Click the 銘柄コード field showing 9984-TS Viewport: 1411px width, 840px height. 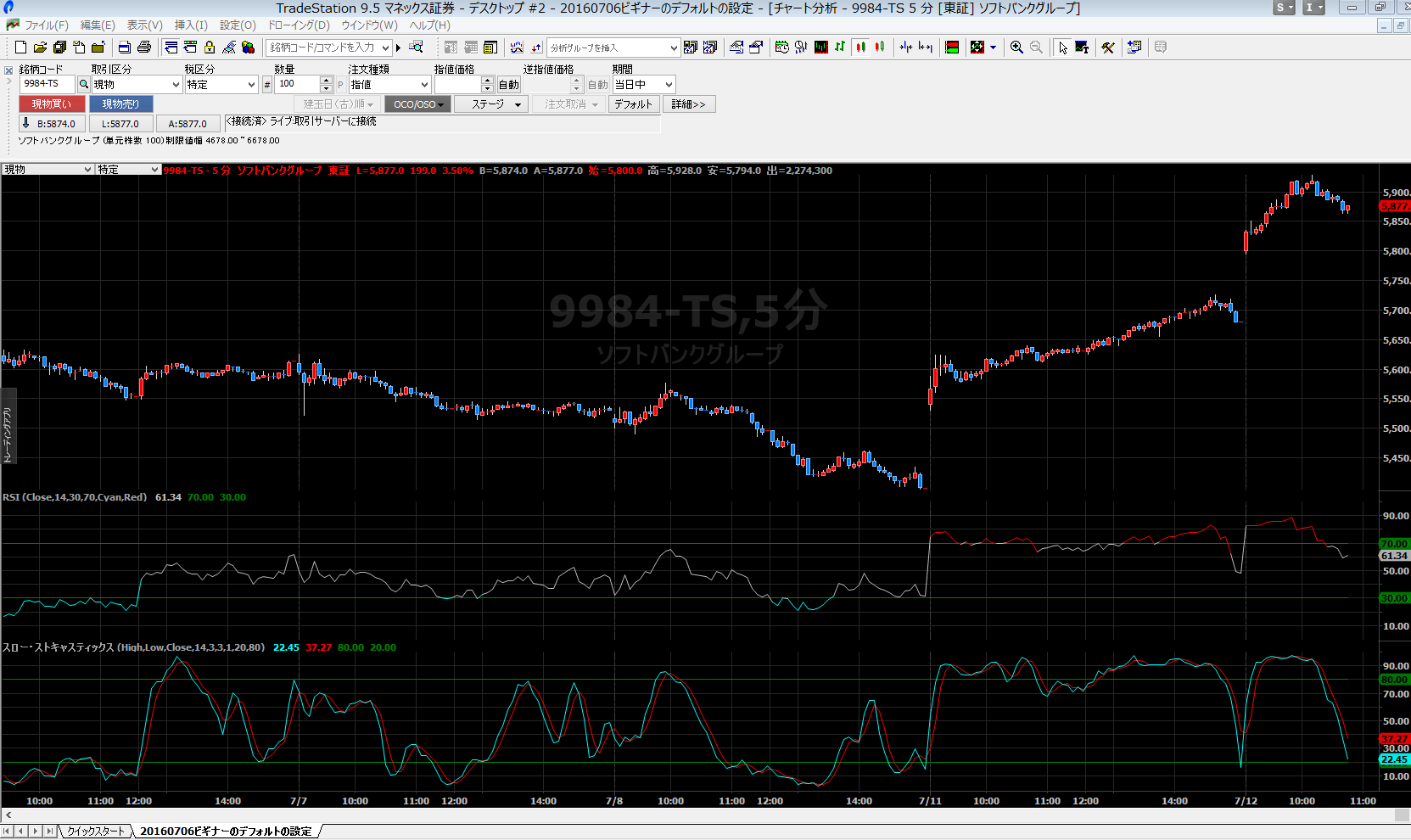coord(47,84)
